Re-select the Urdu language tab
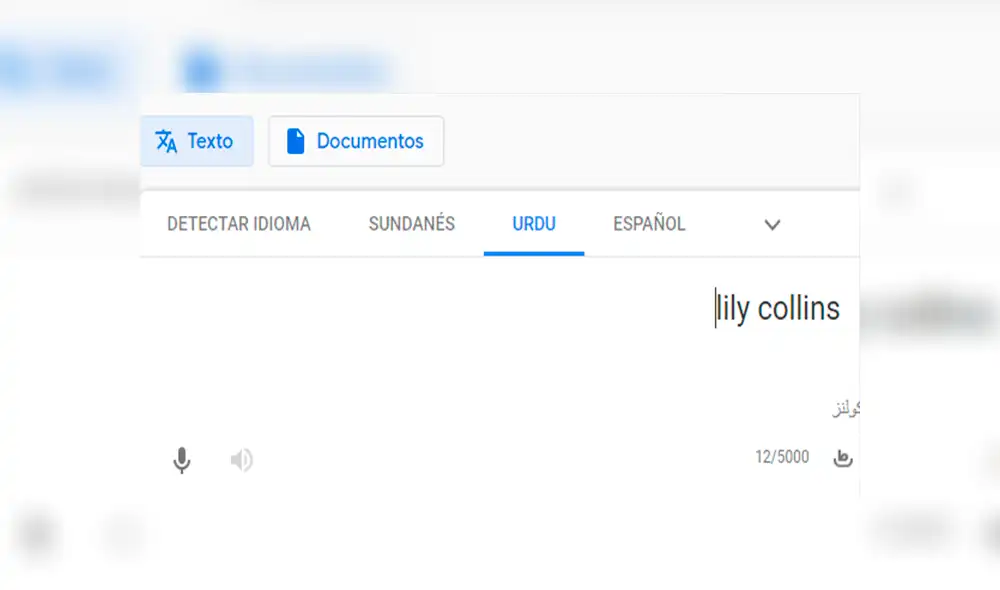 click(x=533, y=224)
